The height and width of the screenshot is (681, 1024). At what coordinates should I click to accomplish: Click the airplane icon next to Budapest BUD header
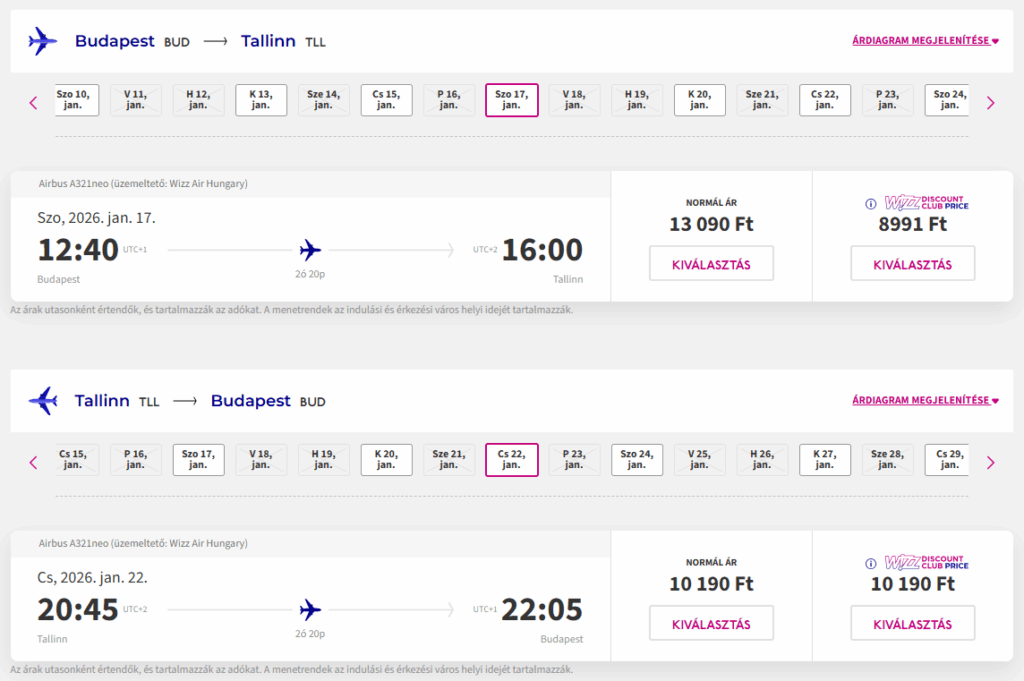click(x=43, y=41)
